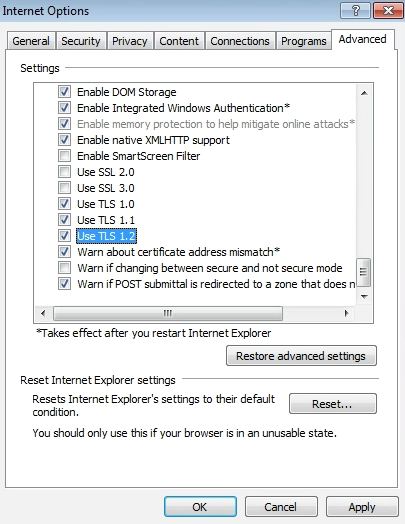Uncheck Enable DOM Storage

click(64, 92)
